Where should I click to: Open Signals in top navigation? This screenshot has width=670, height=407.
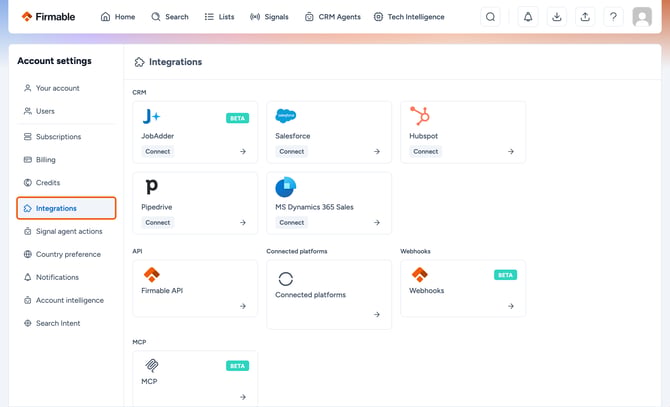coord(269,17)
